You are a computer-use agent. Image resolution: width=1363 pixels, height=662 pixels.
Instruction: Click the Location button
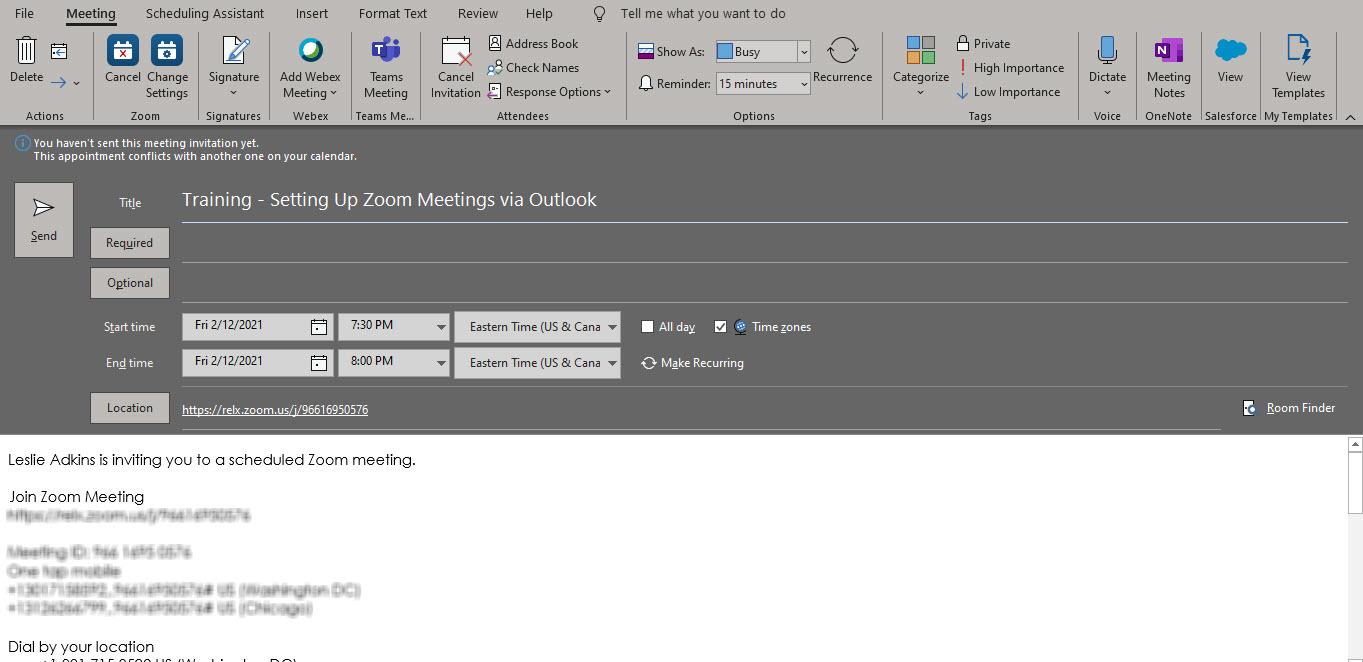coord(130,408)
